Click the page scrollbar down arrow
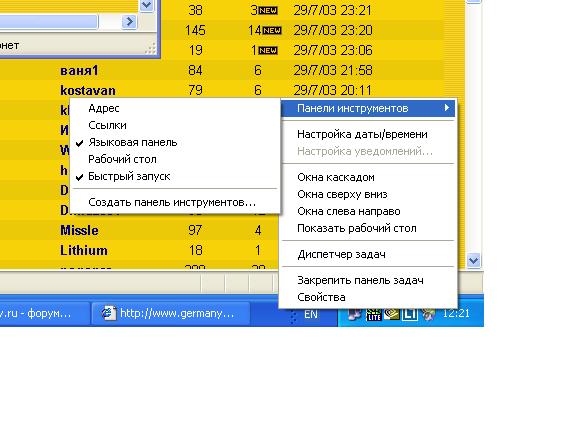 [474, 260]
